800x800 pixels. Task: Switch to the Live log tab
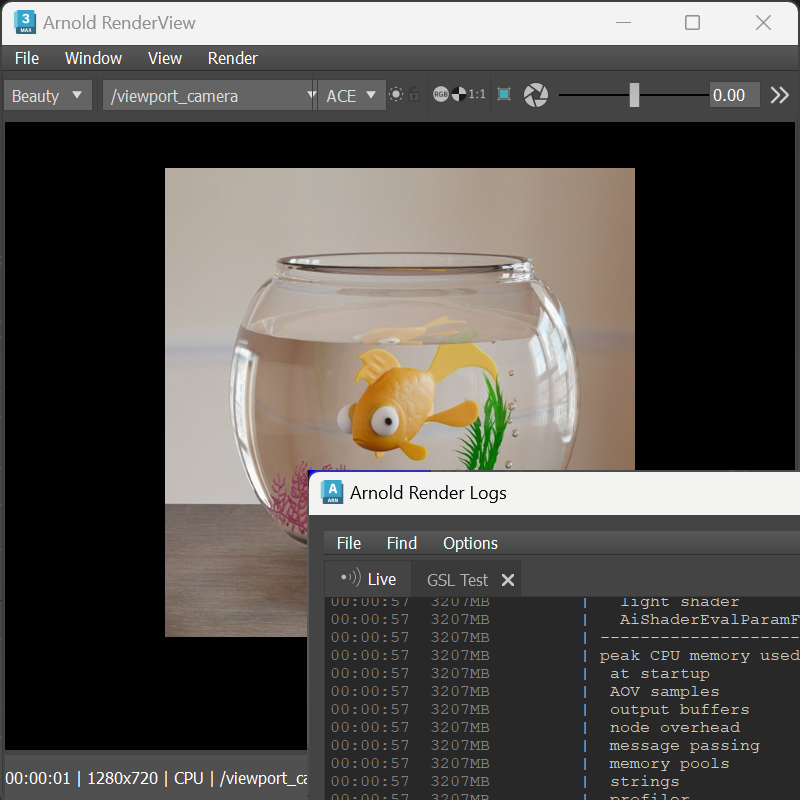pyautogui.click(x=368, y=579)
